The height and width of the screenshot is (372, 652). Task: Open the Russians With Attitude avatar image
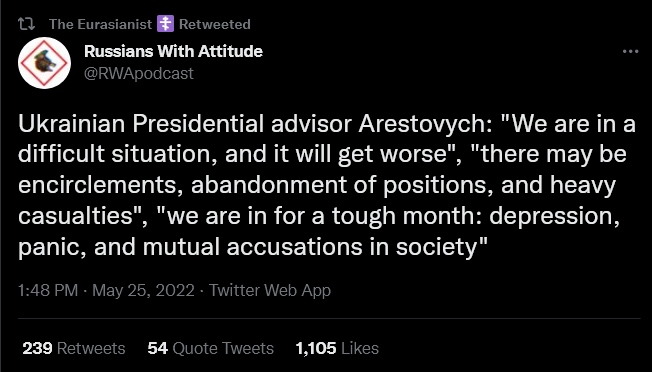44,63
